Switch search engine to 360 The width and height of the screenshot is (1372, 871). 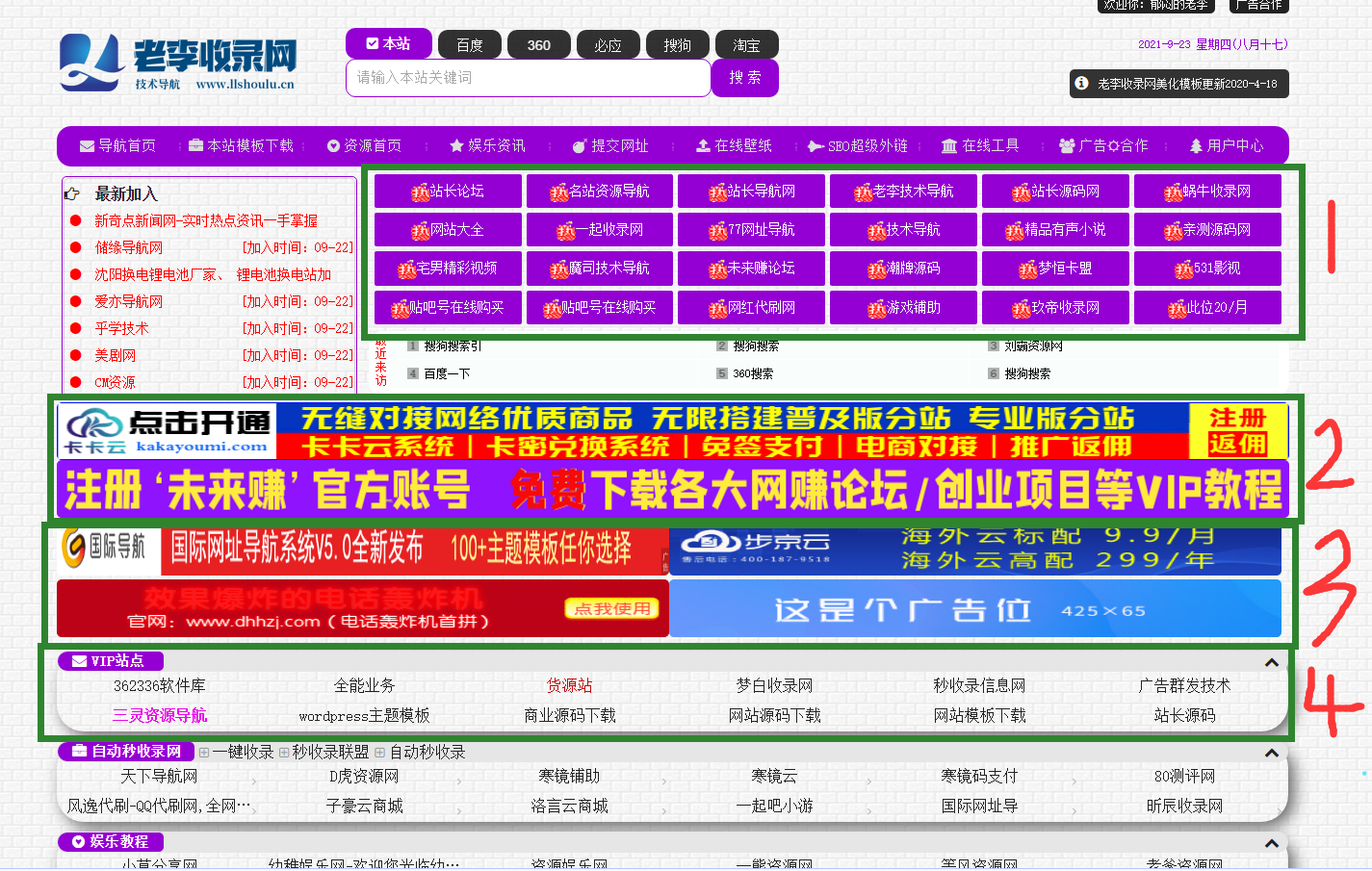538,43
